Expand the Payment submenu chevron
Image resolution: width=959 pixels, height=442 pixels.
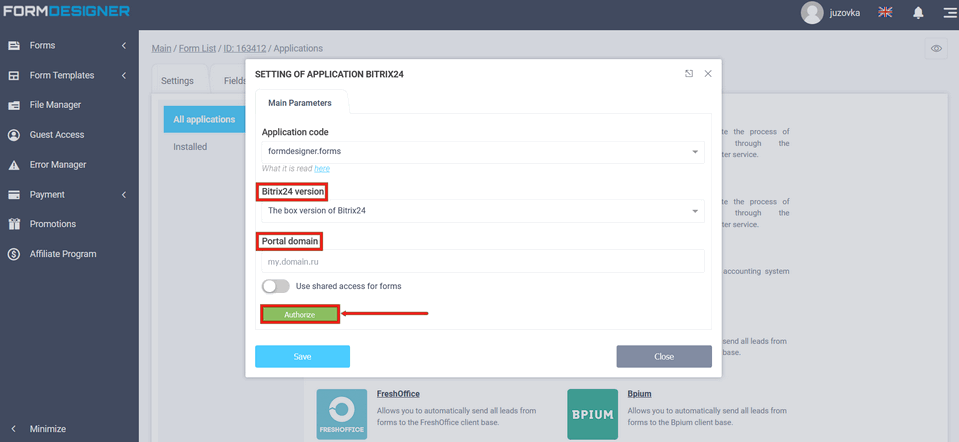point(124,194)
